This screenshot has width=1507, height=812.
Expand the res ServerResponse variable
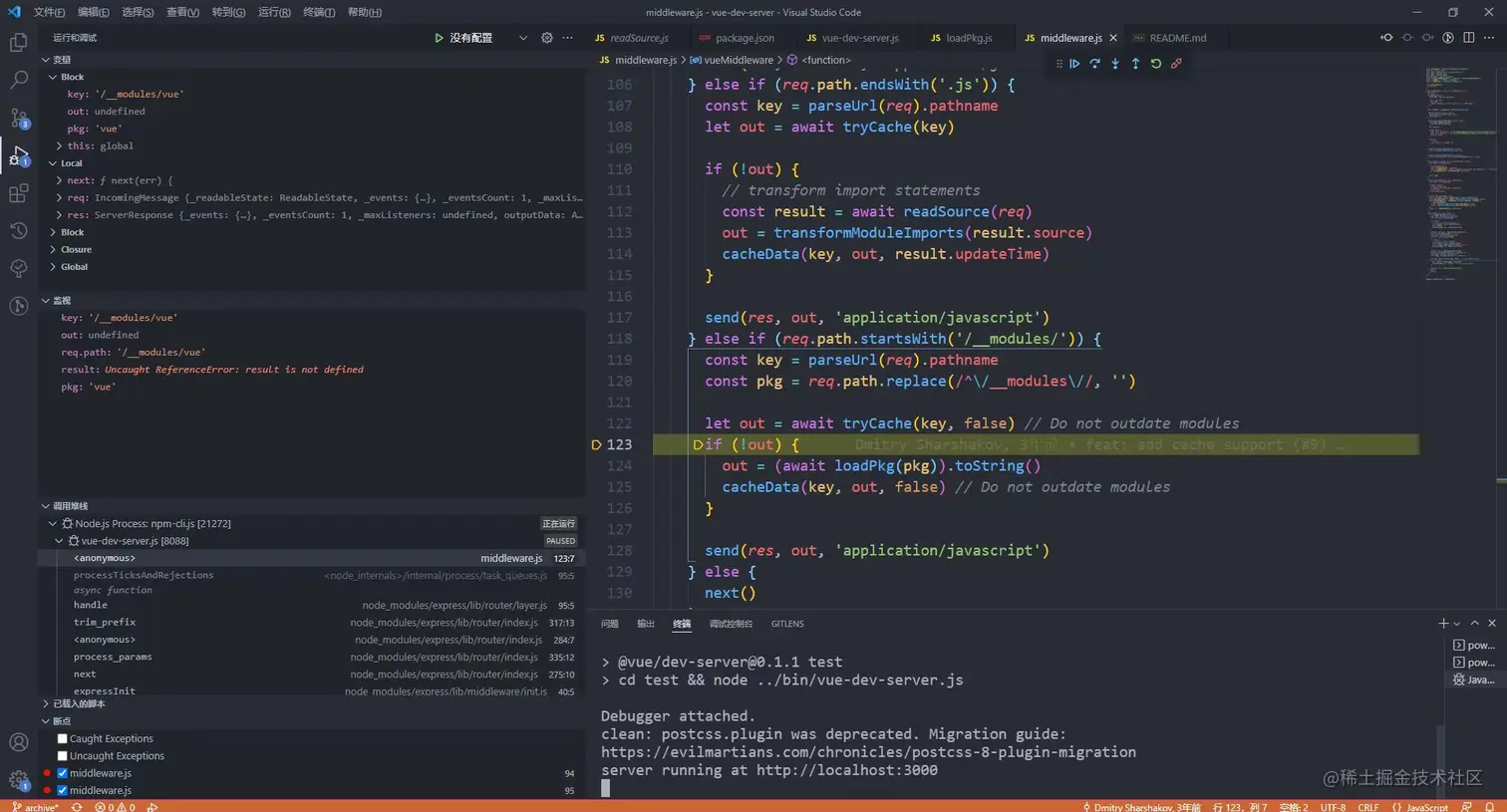coord(59,215)
